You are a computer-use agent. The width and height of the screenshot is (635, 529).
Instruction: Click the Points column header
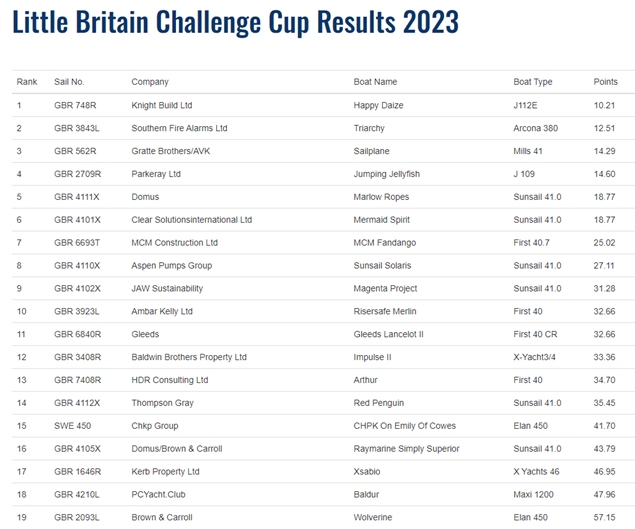tap(605, 82)
